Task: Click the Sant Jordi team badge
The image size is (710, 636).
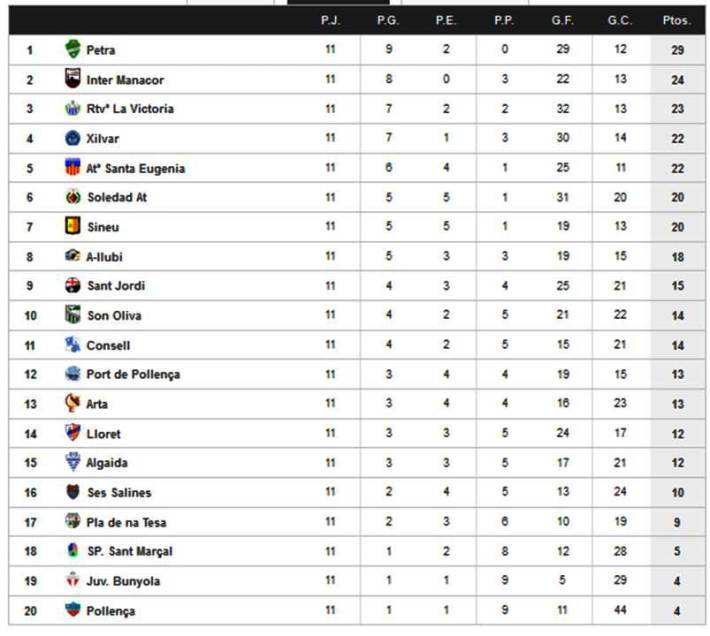Action: click(x=72, y=286)
